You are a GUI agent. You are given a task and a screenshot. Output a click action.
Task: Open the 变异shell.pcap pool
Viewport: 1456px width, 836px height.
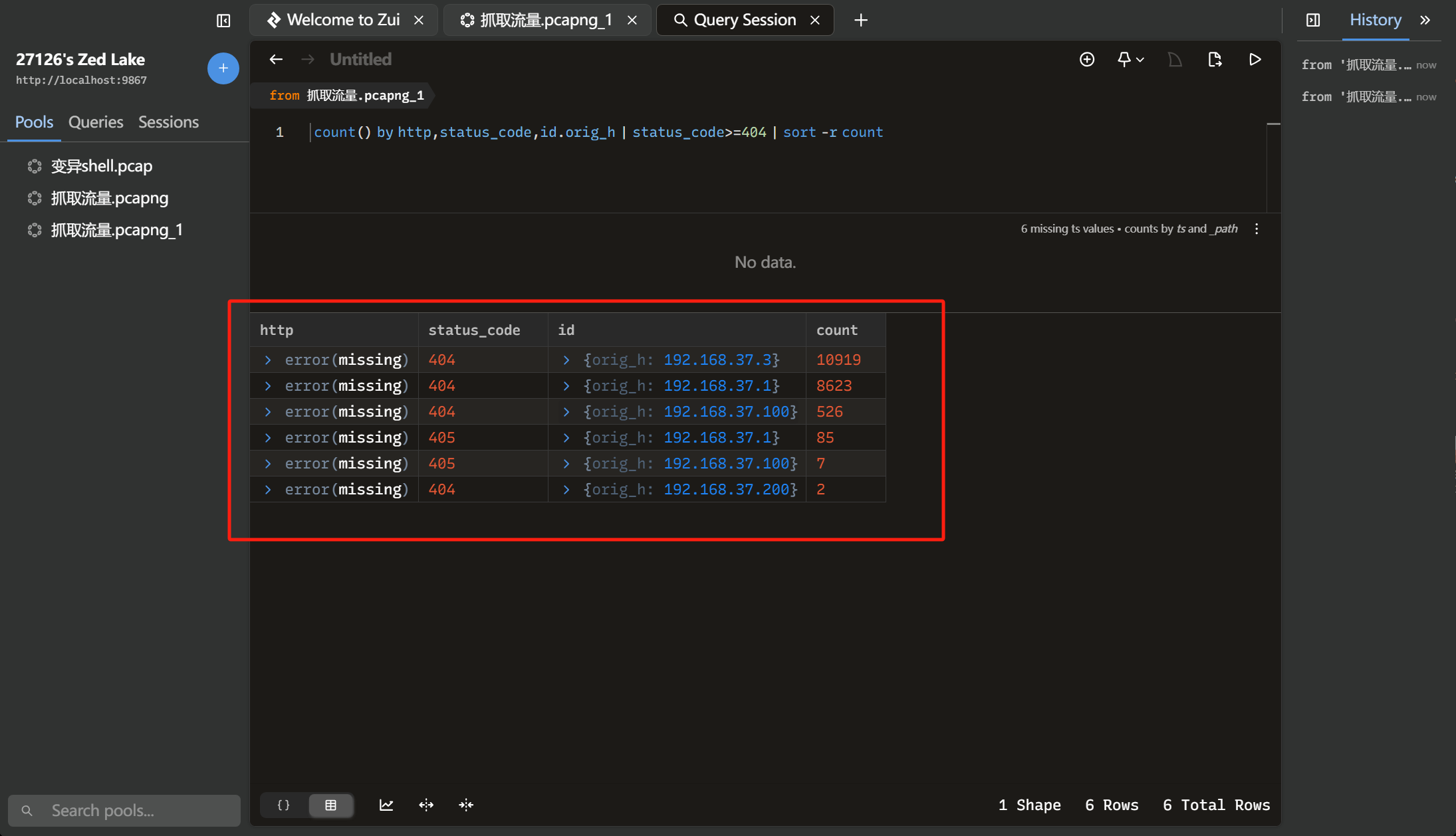(102, 166)
